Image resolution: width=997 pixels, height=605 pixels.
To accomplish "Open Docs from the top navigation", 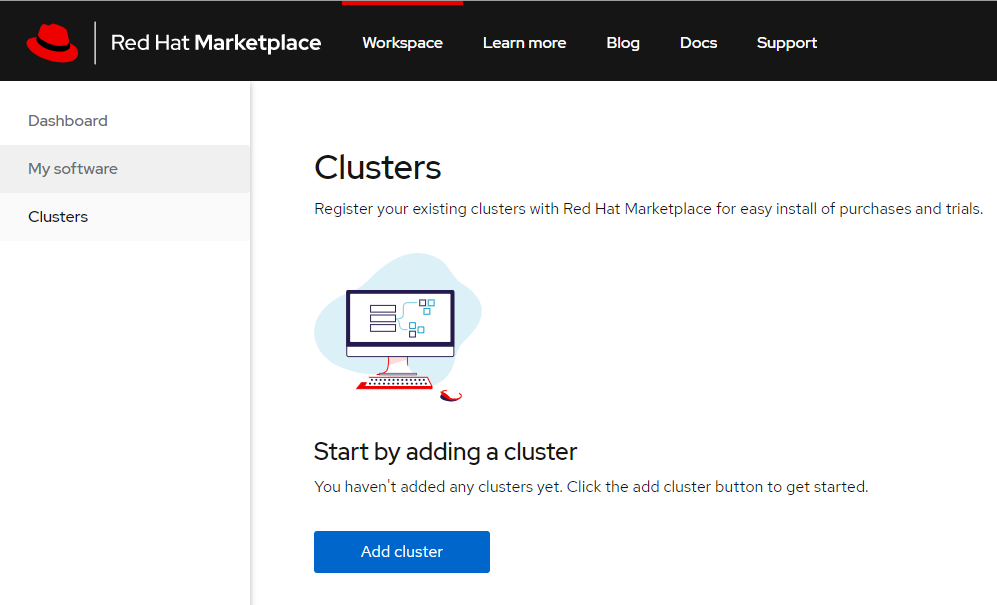I will click(698, 43).
